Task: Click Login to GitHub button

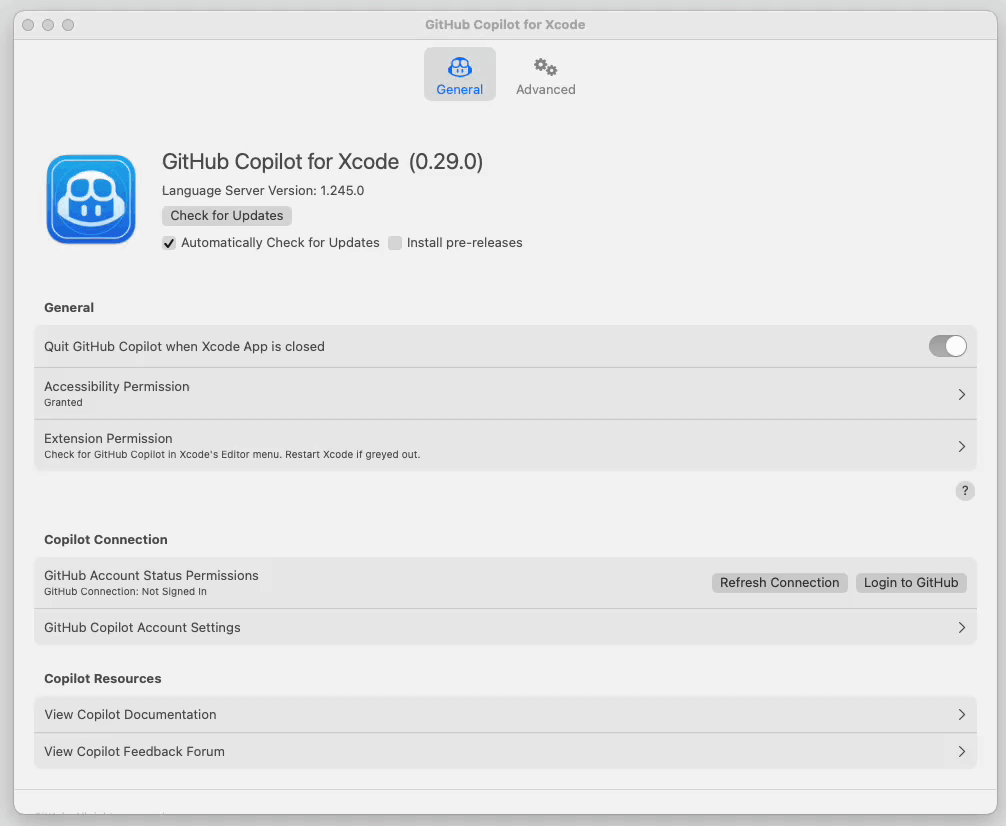Action: 910,583
